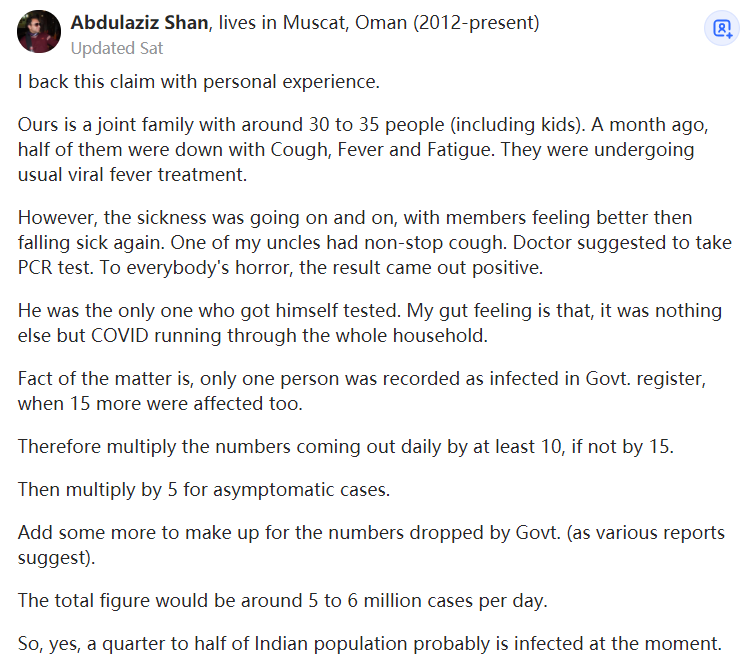Click the 'Updated Sat' timestamp
This screenshot has height=665, width=748.
coord(117,48)
